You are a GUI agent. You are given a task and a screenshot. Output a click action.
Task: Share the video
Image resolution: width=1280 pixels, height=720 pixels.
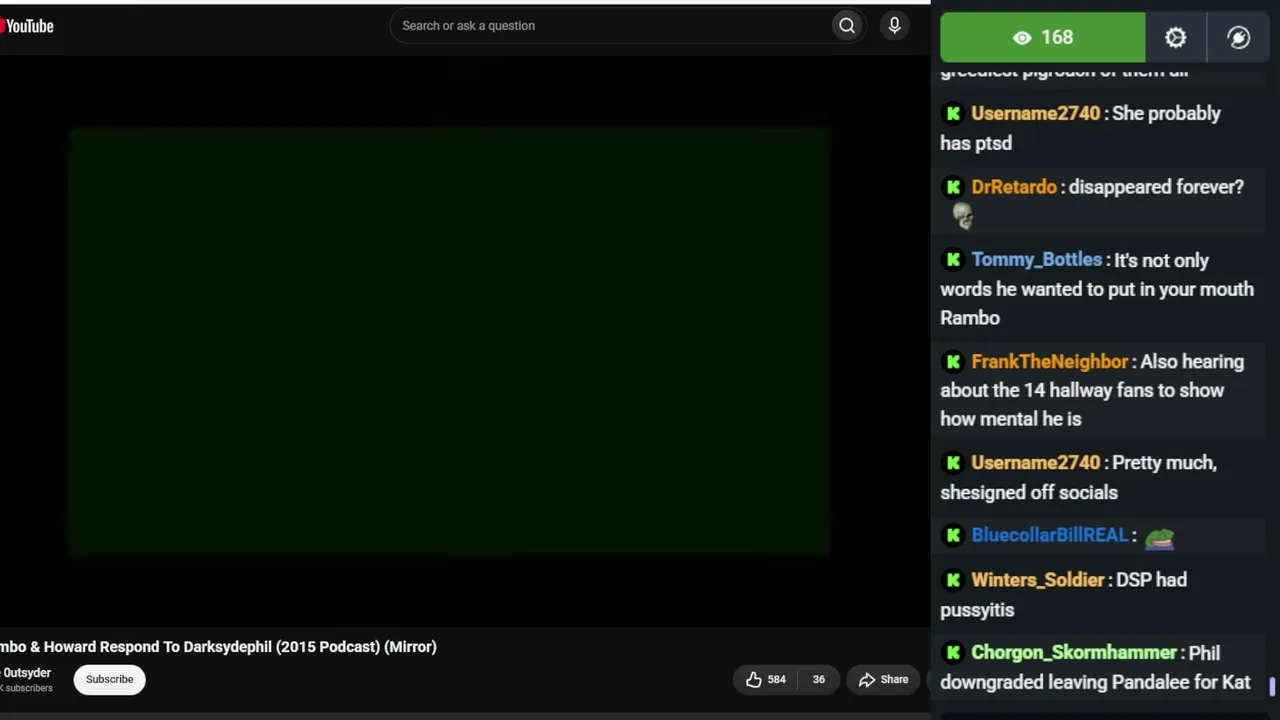click(x=884, y=680)
